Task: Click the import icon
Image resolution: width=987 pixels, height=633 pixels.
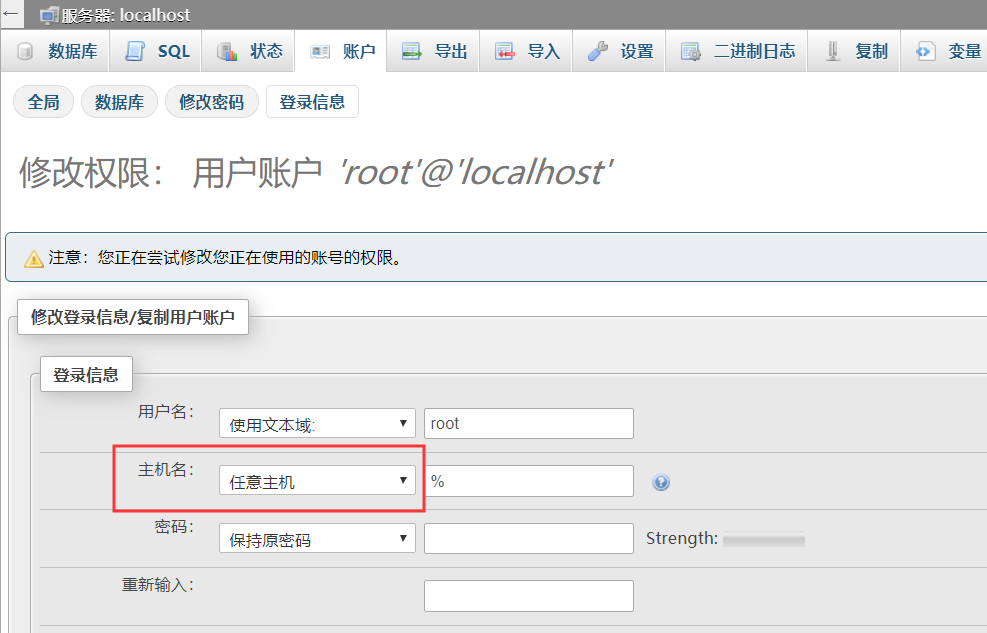Action: [x=504, y=52]
